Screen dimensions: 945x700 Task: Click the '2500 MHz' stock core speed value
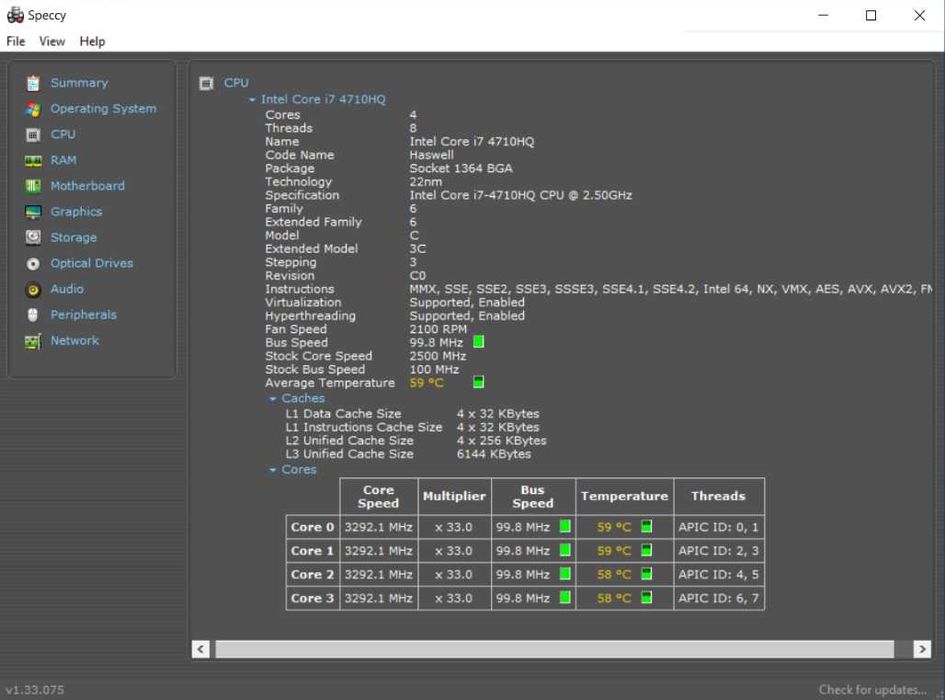[438, 356]
